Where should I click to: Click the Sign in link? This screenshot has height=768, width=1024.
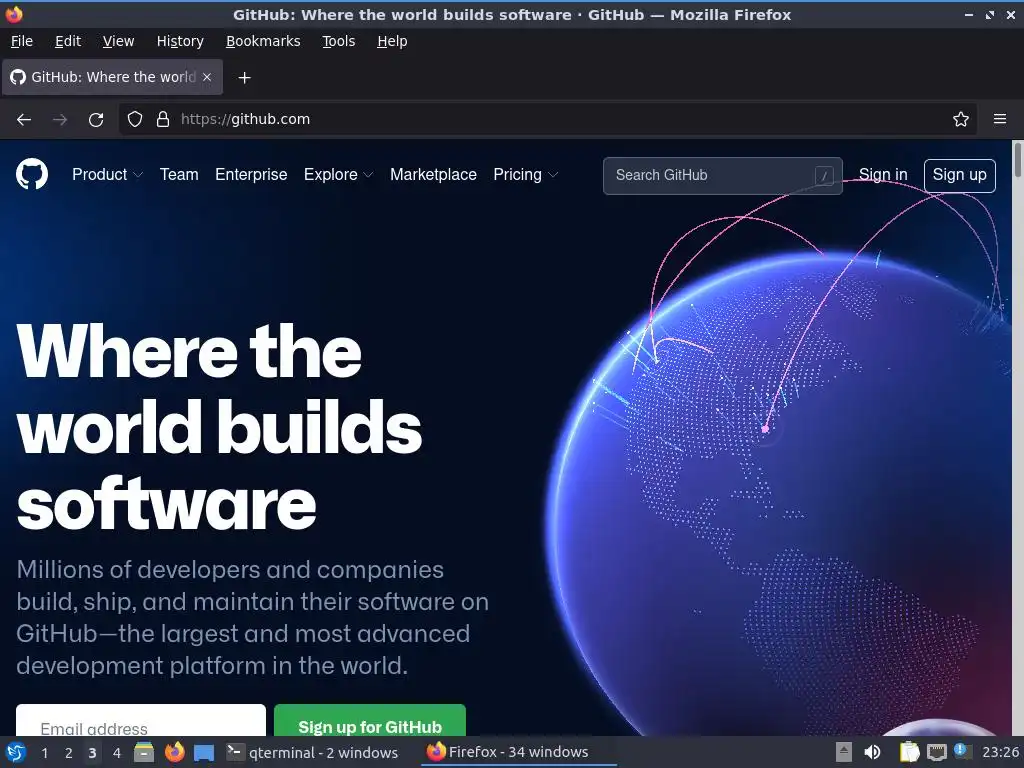(x=883, y=175)
